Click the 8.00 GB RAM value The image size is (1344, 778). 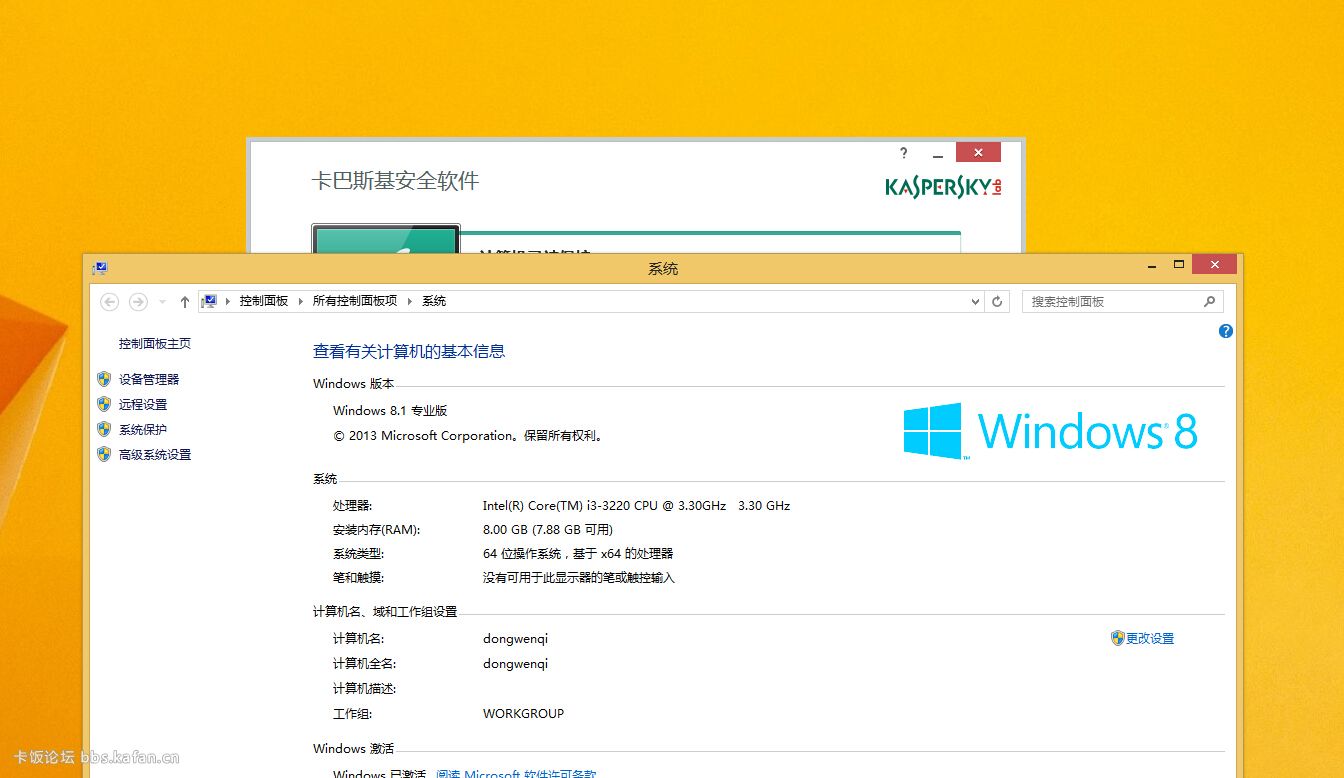click(x=548, y=530)
